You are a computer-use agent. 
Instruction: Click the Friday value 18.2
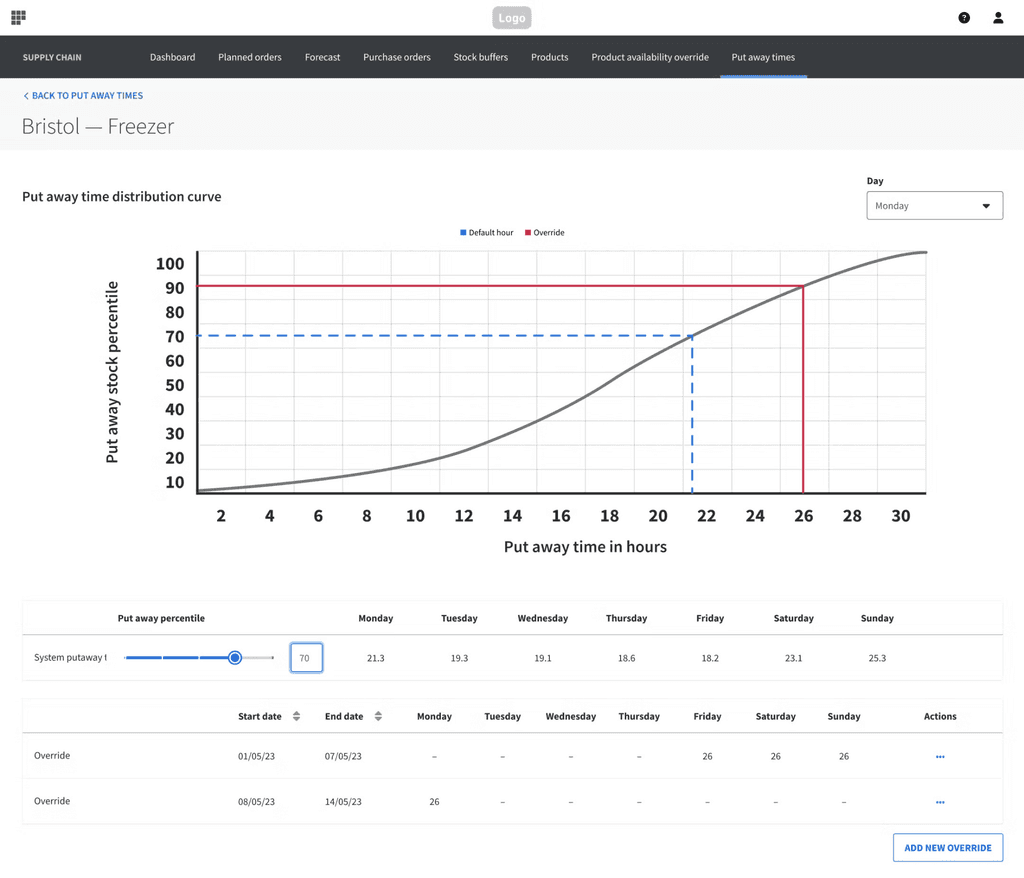pyautogui.click(x=710, y=658)
